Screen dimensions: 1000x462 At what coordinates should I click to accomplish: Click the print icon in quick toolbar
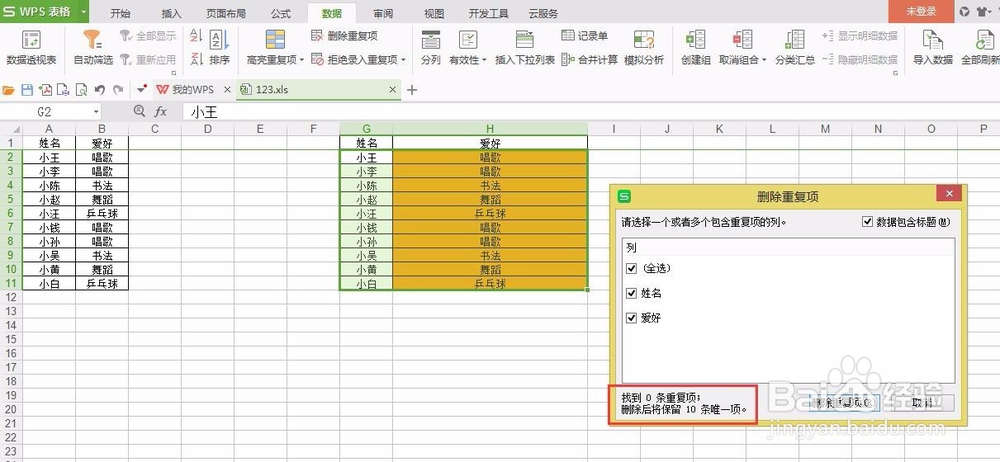[63, 90]
